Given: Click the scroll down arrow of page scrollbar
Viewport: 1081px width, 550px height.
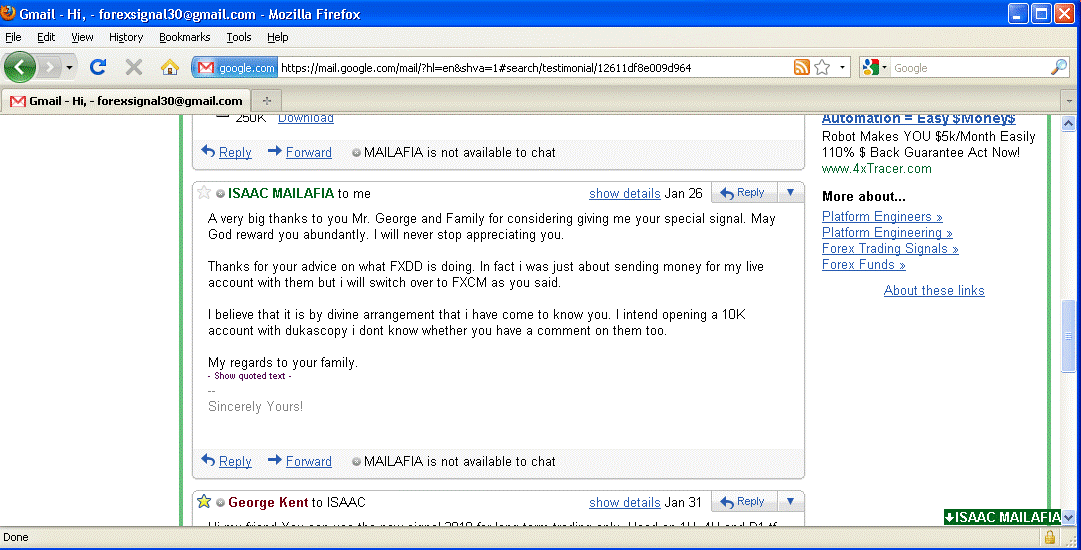Looking at the screenshot, I should [1069, 517].
